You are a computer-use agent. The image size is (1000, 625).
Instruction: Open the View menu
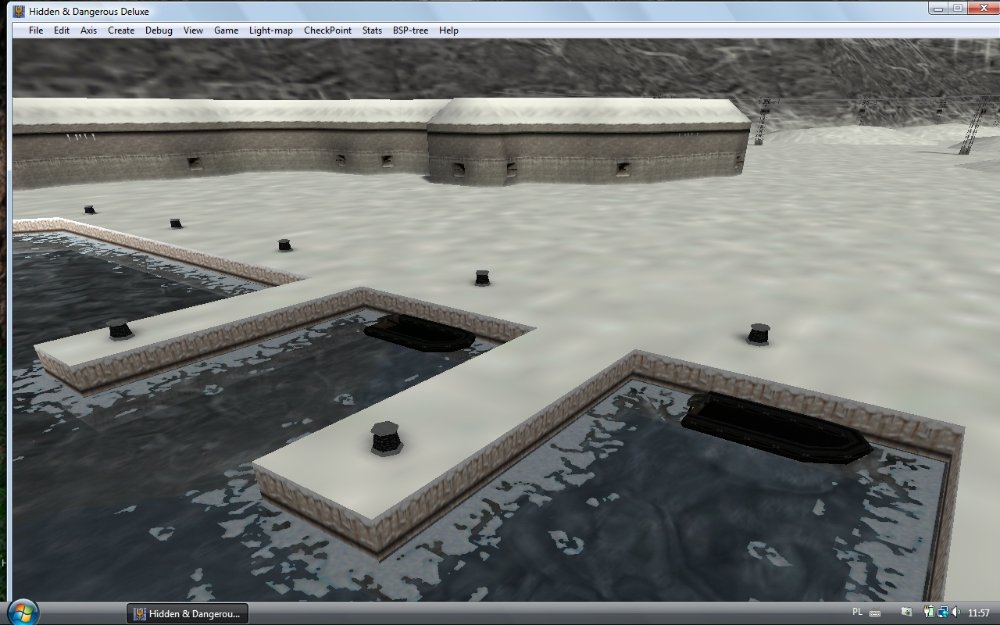[x=193, y=30]
